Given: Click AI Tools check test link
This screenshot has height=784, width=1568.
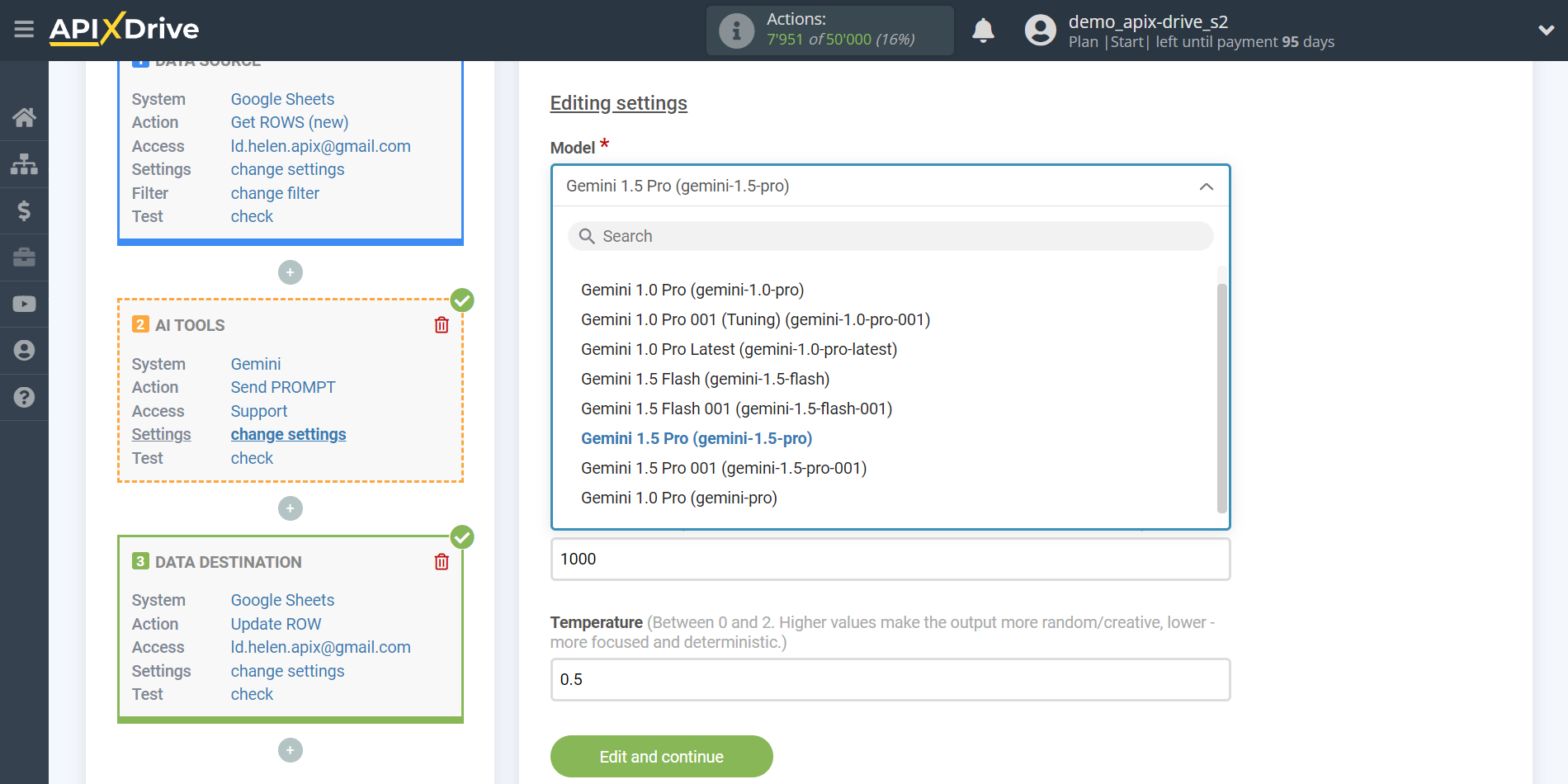Looking at the screenshot, I should (252, 458).
